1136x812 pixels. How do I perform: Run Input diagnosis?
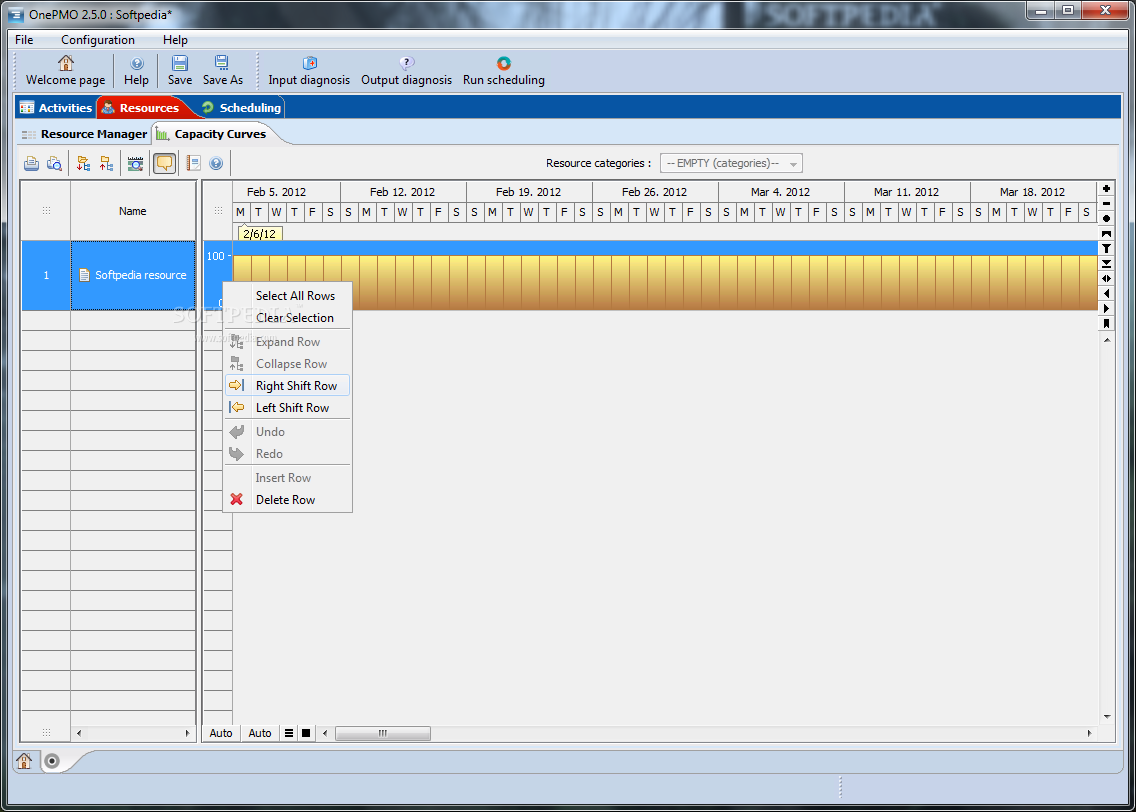click(309, 70)
